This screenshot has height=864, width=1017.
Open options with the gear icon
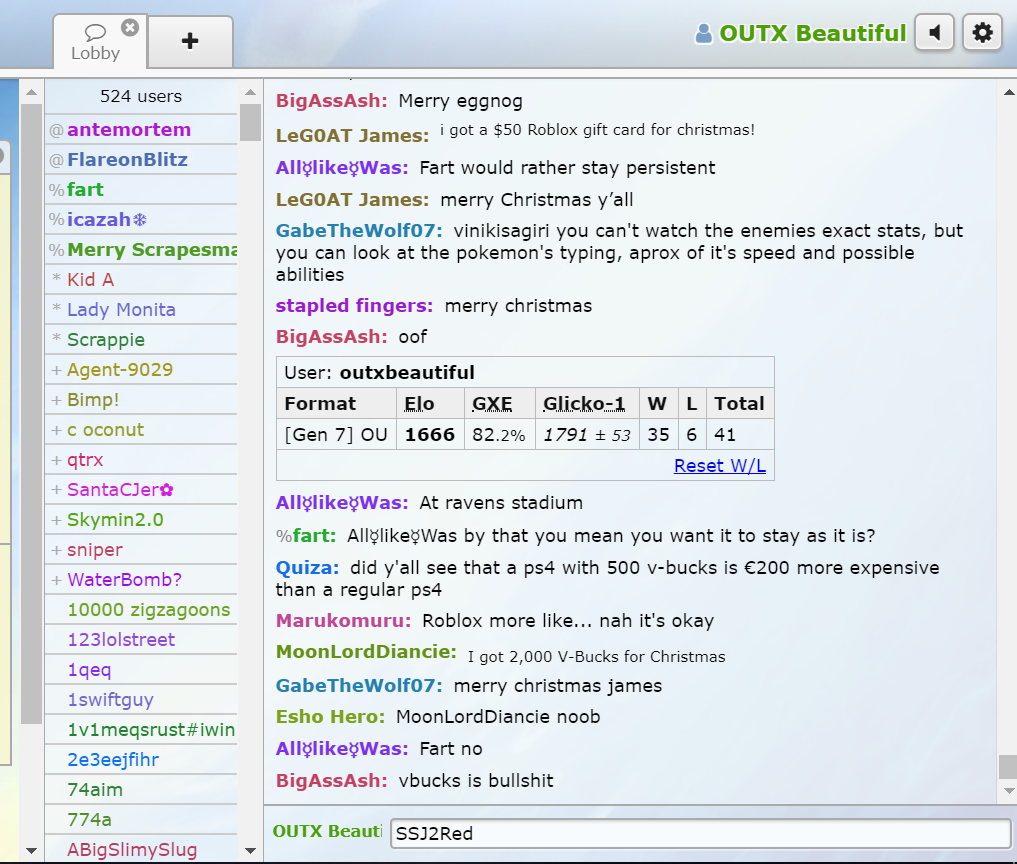982,32
